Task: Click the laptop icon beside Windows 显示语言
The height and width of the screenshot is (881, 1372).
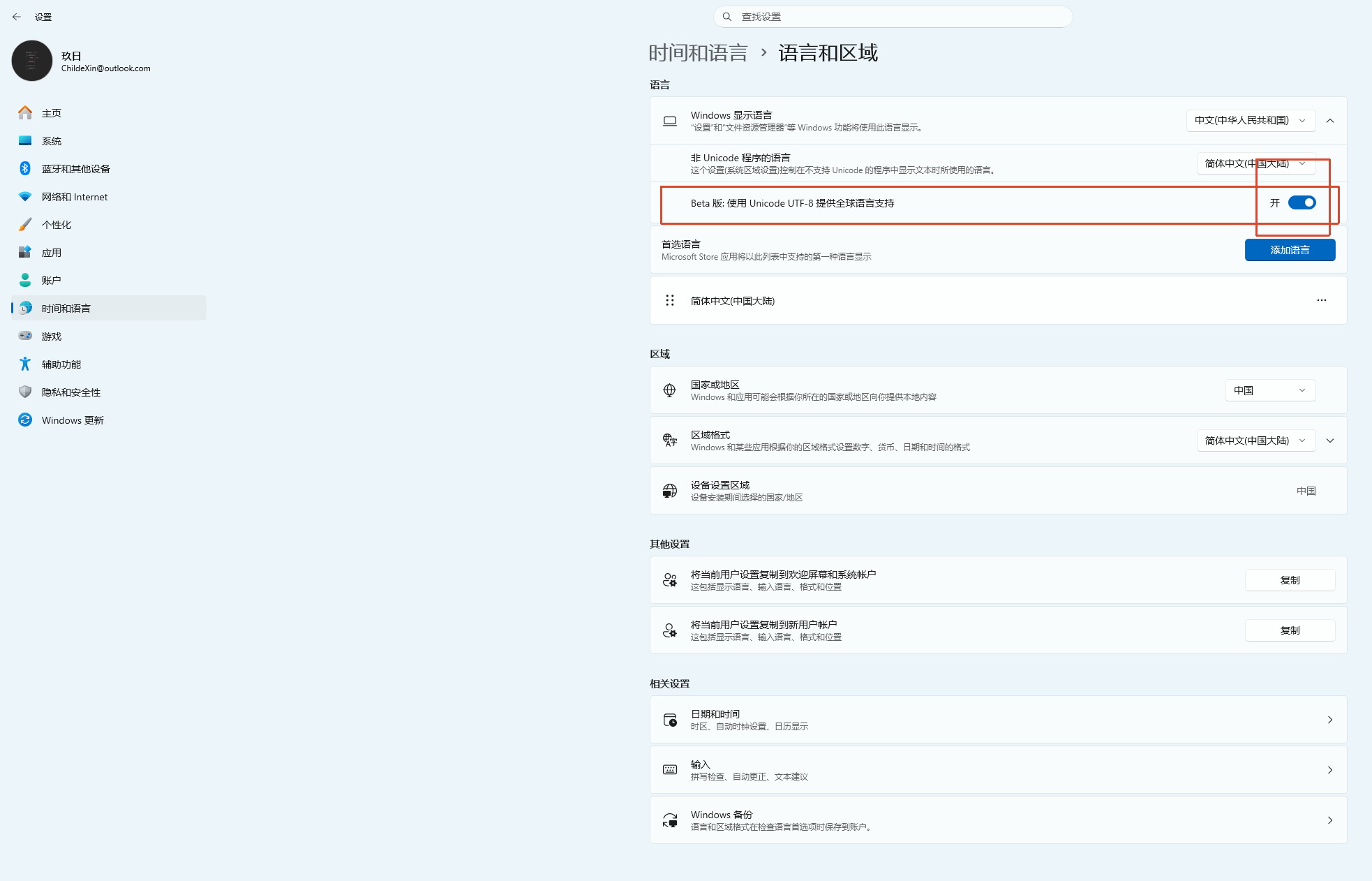Action: (670, 121)
